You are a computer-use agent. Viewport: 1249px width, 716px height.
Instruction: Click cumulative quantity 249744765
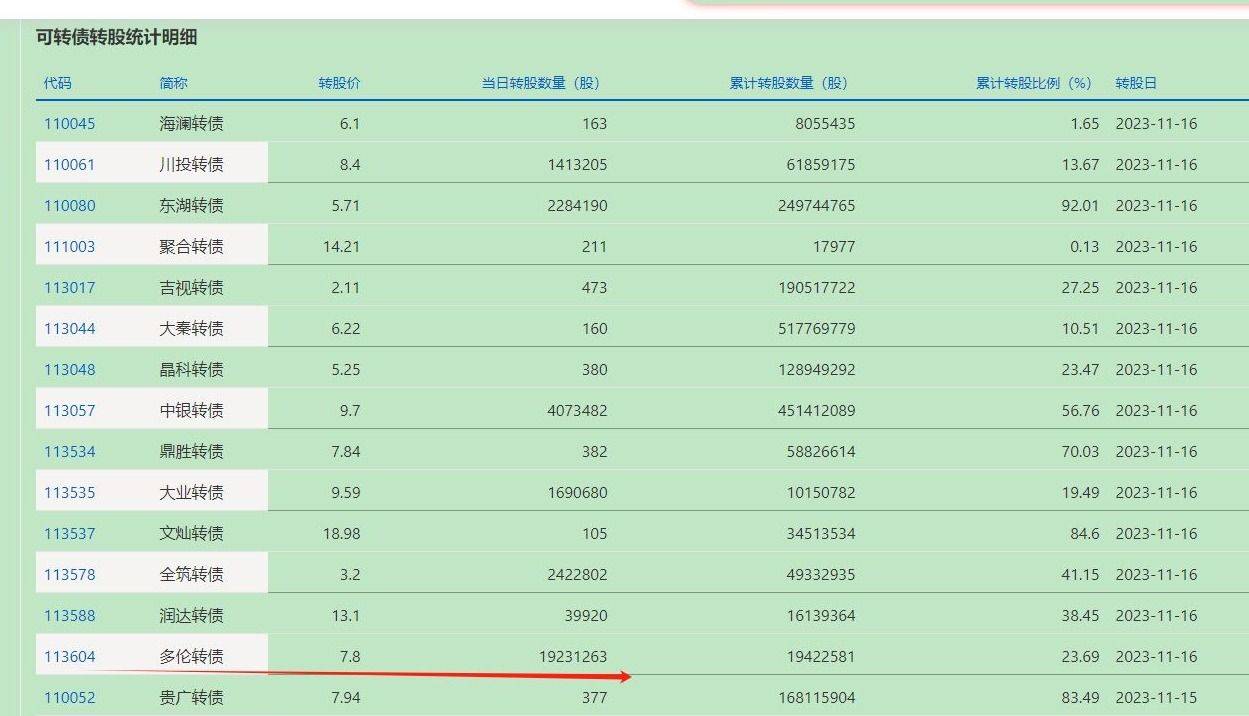click(x=816, y=206)
